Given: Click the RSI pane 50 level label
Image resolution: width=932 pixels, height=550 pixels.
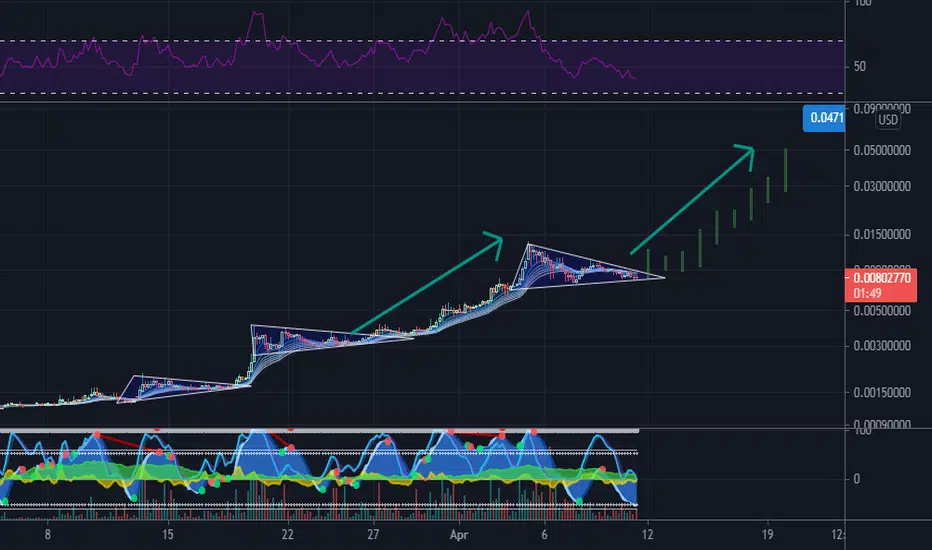Looking at the screenshot, I should click(x=859, y=66).
